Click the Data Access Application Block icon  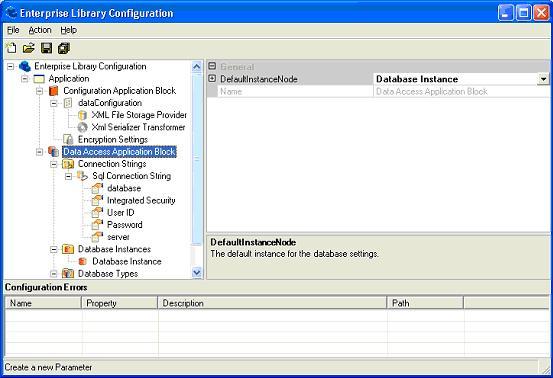click(54, 152)
